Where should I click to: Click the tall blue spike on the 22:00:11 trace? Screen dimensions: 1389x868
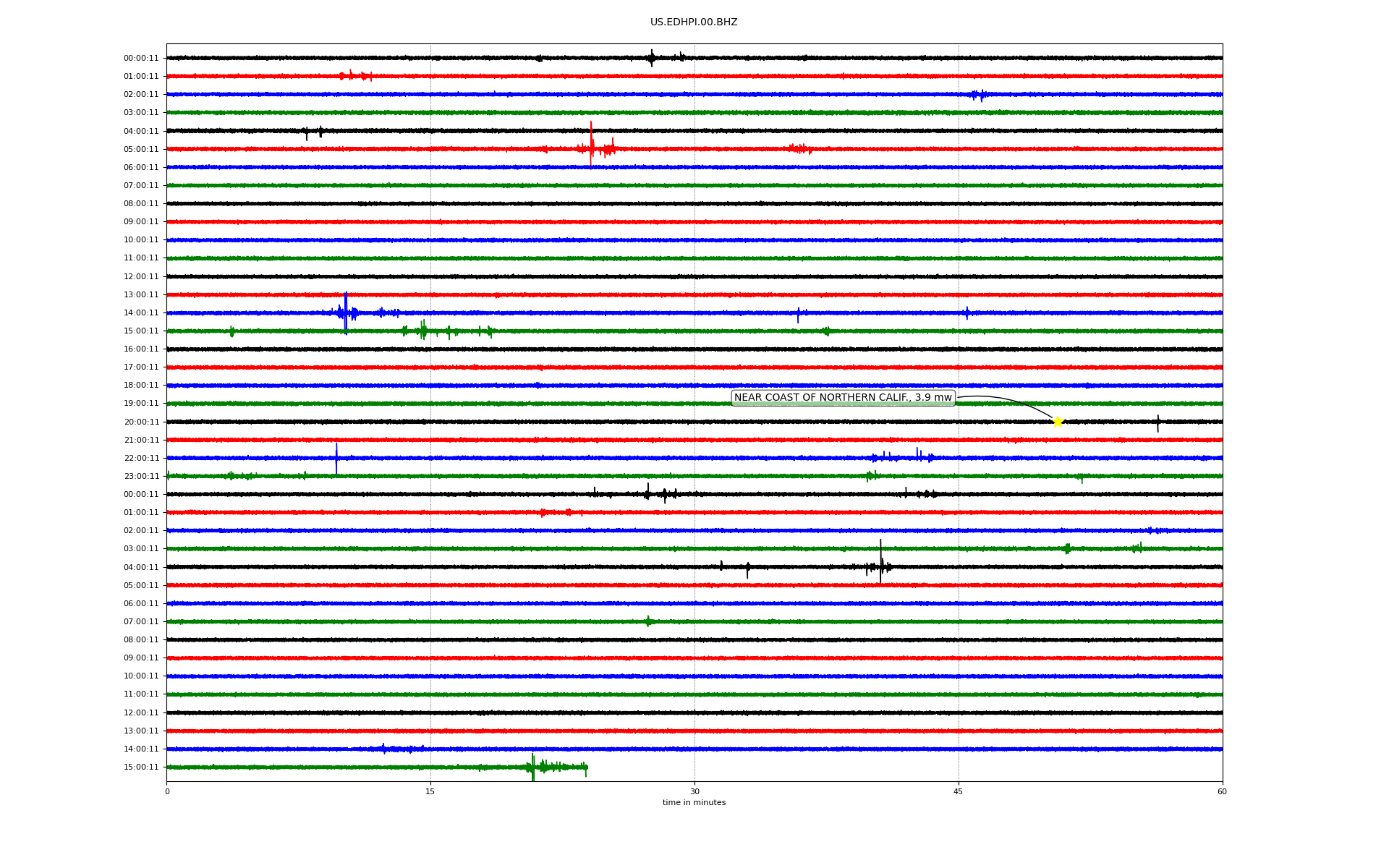[336, 459]
